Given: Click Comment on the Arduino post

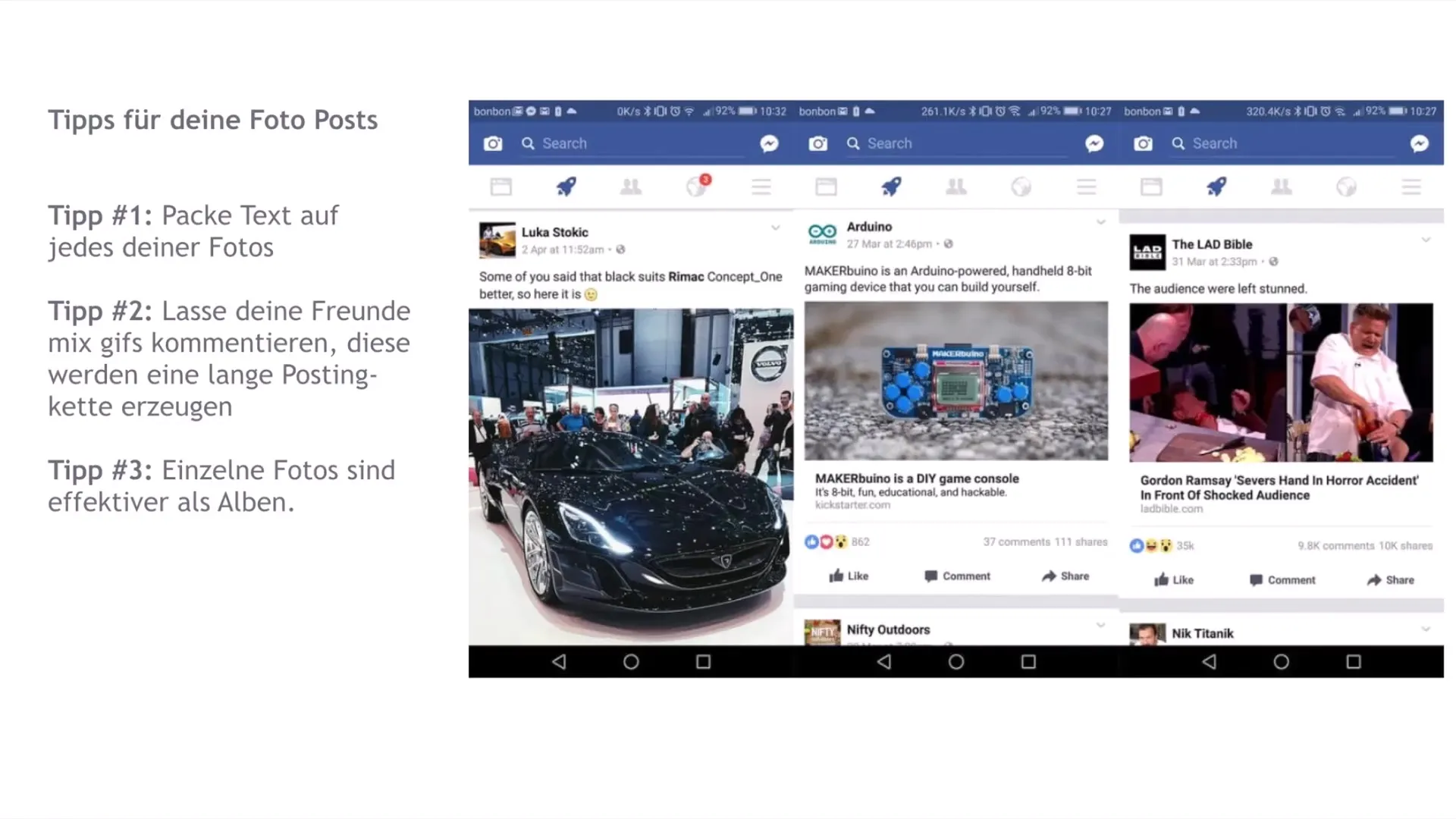Looking at the screenshot, I should (956, 575).
